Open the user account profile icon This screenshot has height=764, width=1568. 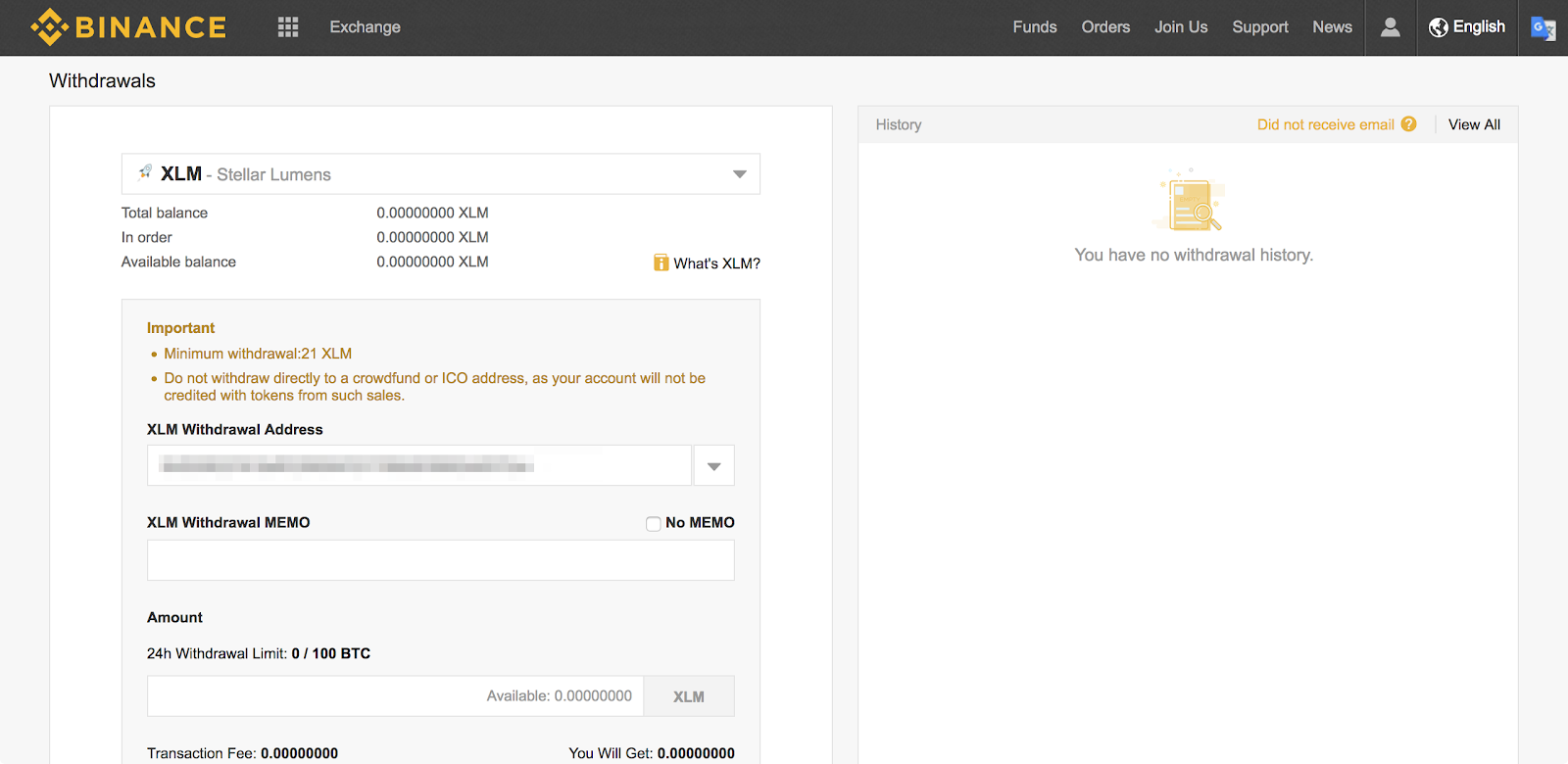point(1390,27)
